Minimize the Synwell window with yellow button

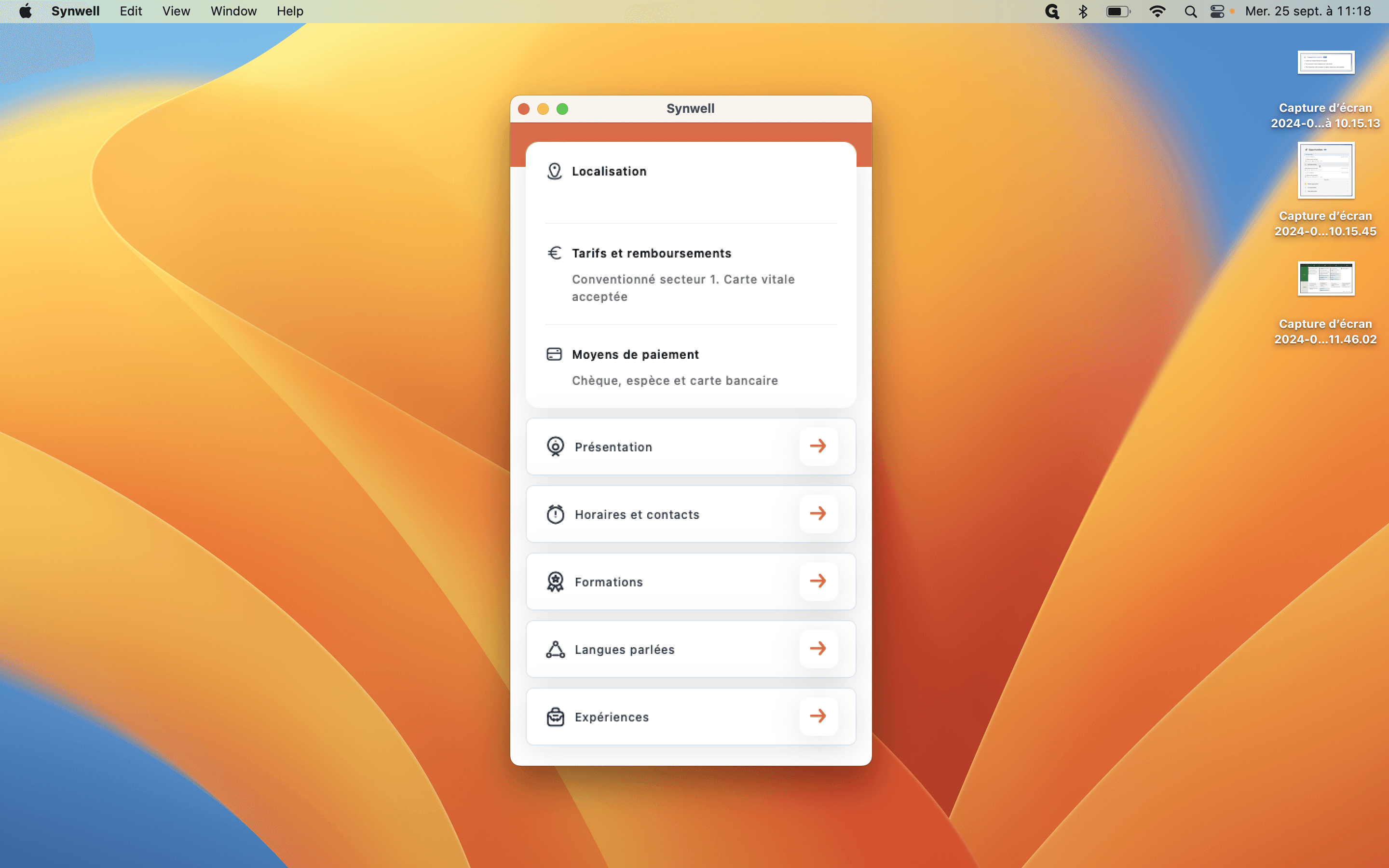[543, 108]
